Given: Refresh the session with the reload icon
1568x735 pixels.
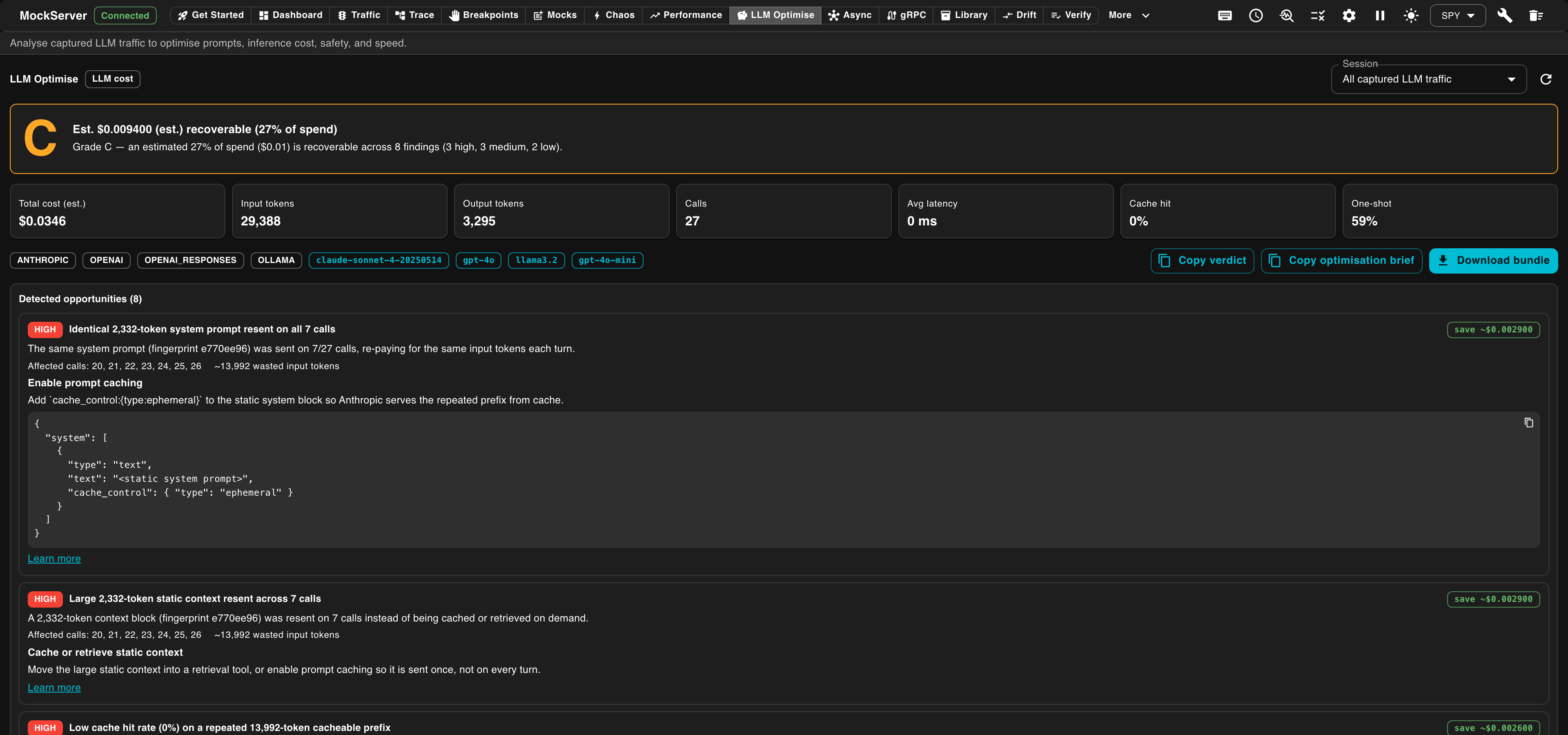Looking at the screenshot, I should coord(1546,79).
